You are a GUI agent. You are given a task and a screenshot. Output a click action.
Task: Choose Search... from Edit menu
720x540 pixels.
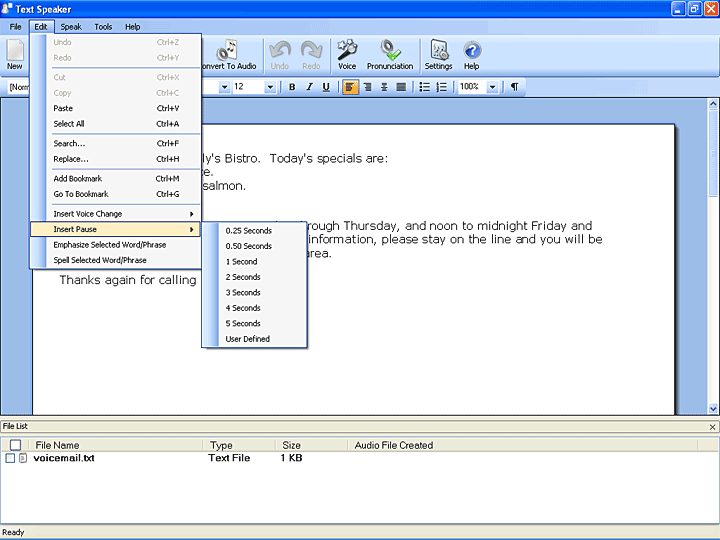tap(115, 143)
